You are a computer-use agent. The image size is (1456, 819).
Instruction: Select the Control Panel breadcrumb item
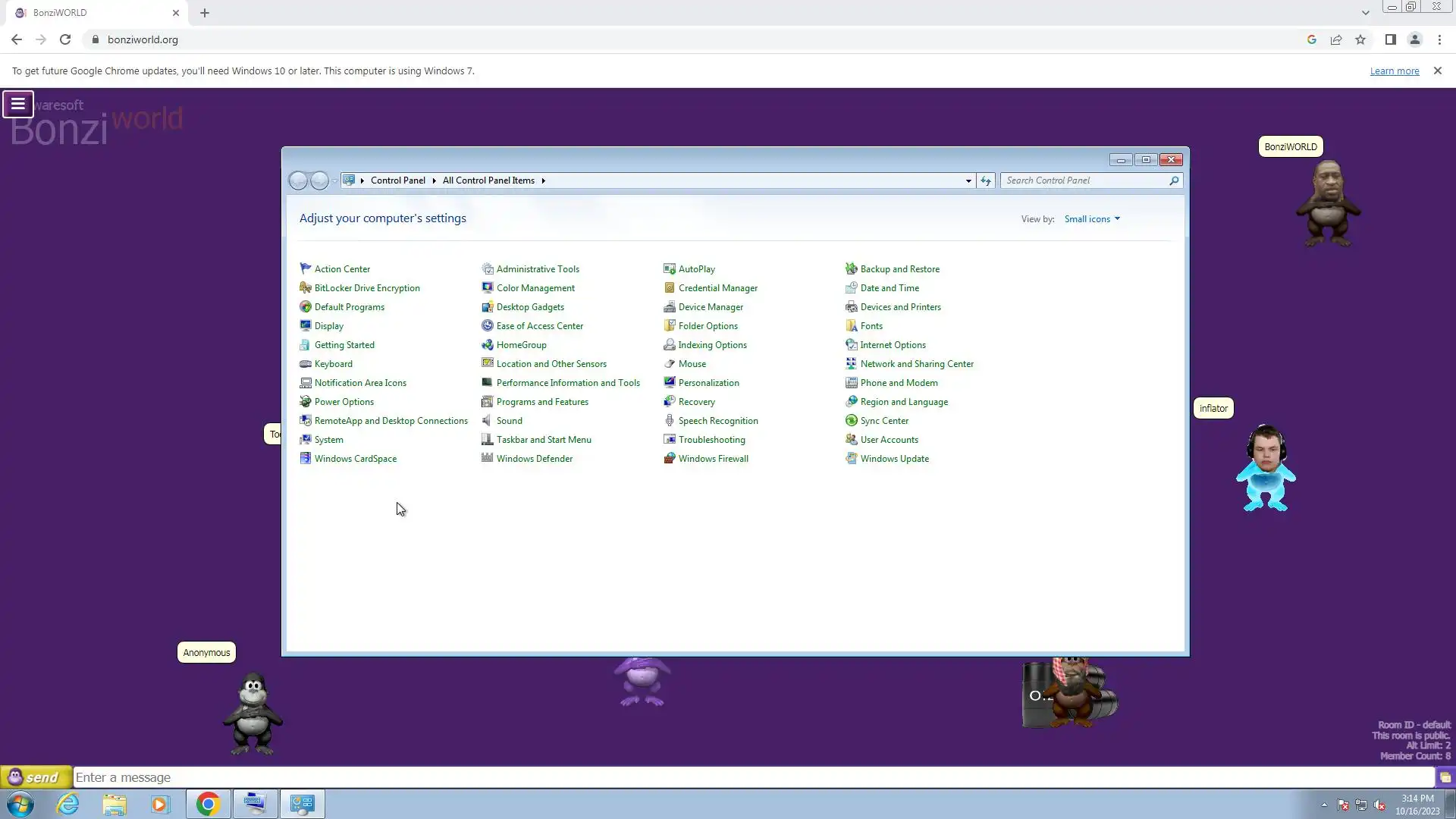coord(397,180)
